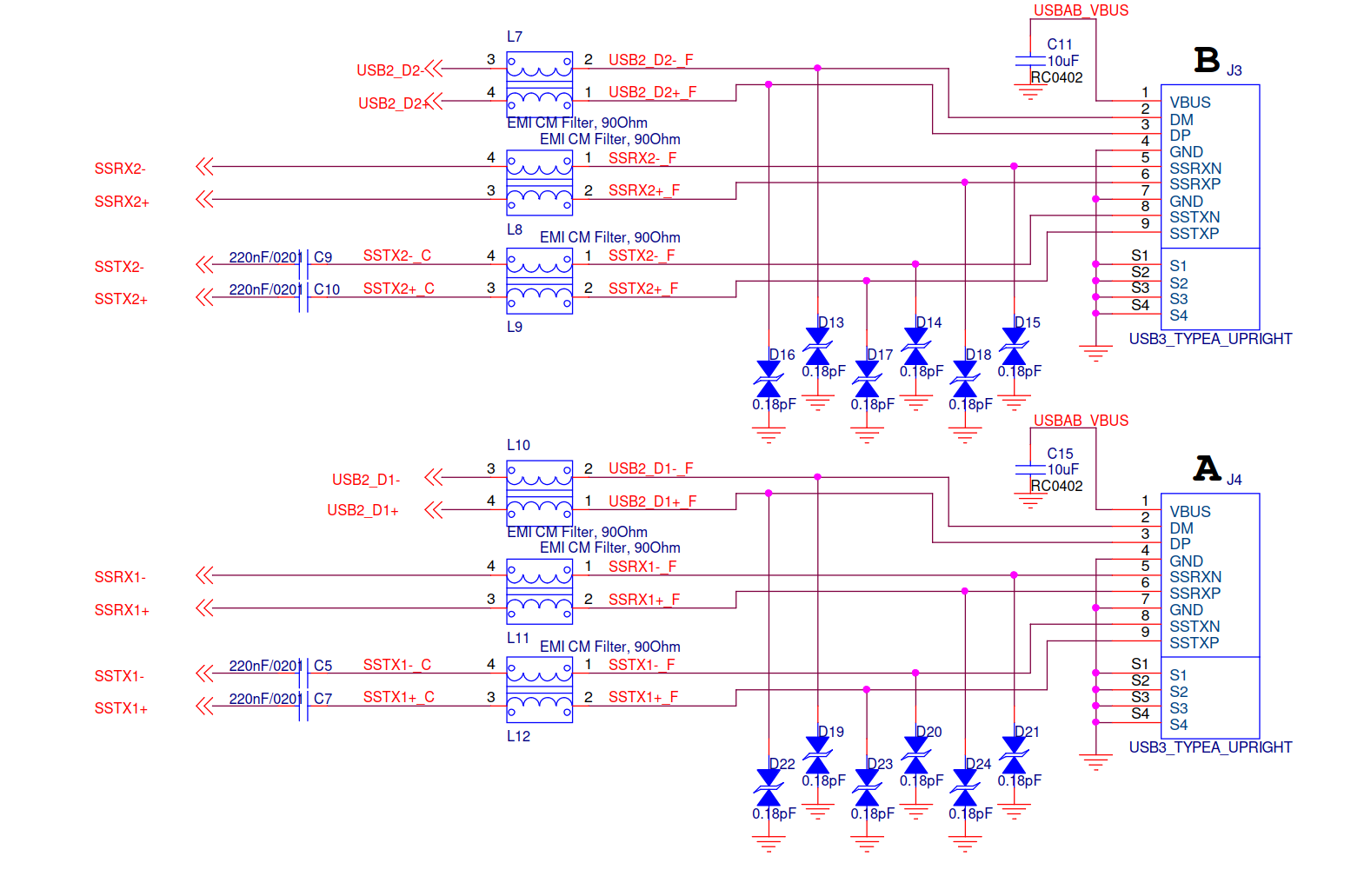The height and width of the screenshot is (896, 1371).
Task: Pick the D24 TVS diode symbol
Action: (965, 789)
